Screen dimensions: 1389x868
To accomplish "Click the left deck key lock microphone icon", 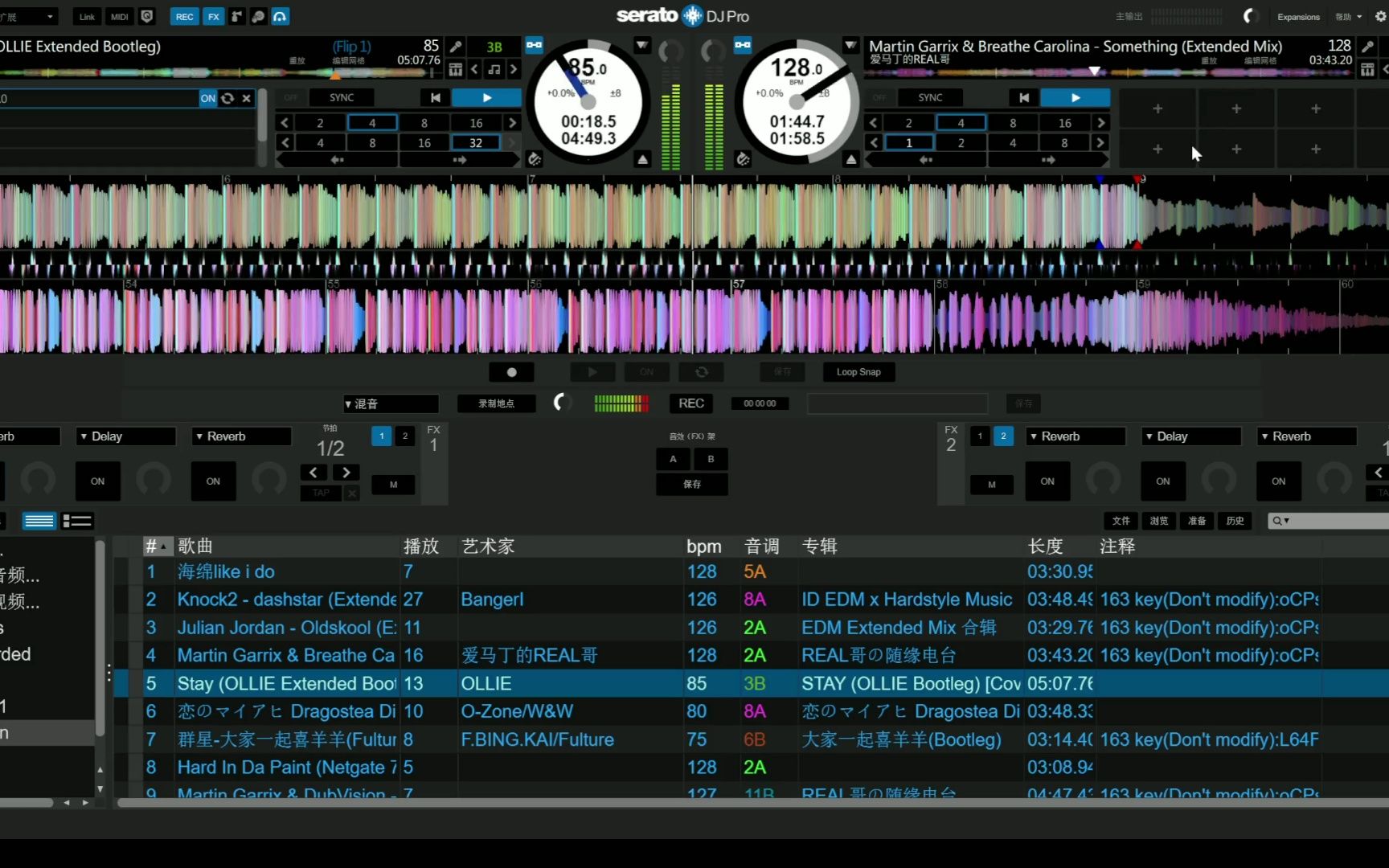I will tap(456, 47).
